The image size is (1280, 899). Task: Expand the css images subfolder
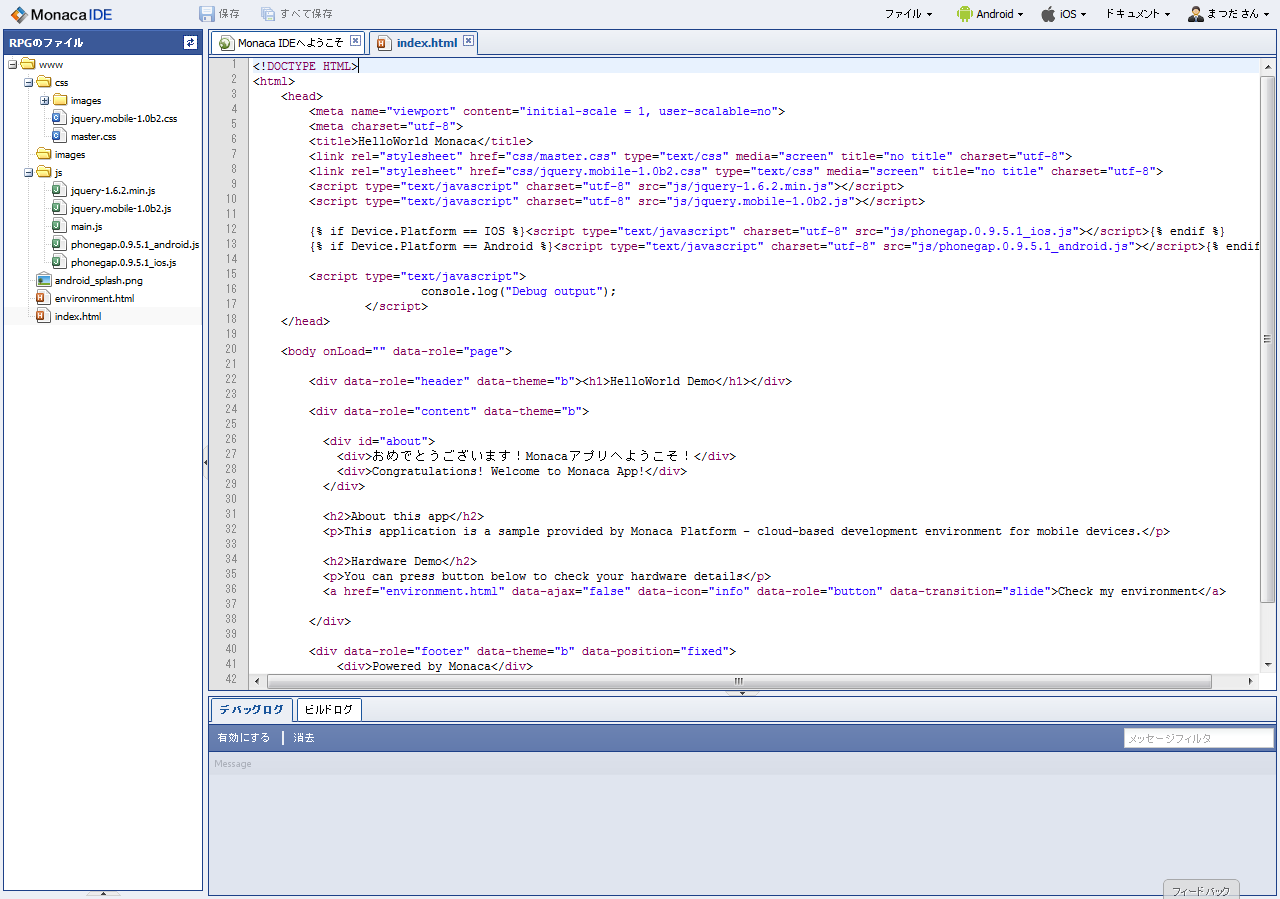tap(44, 101)
